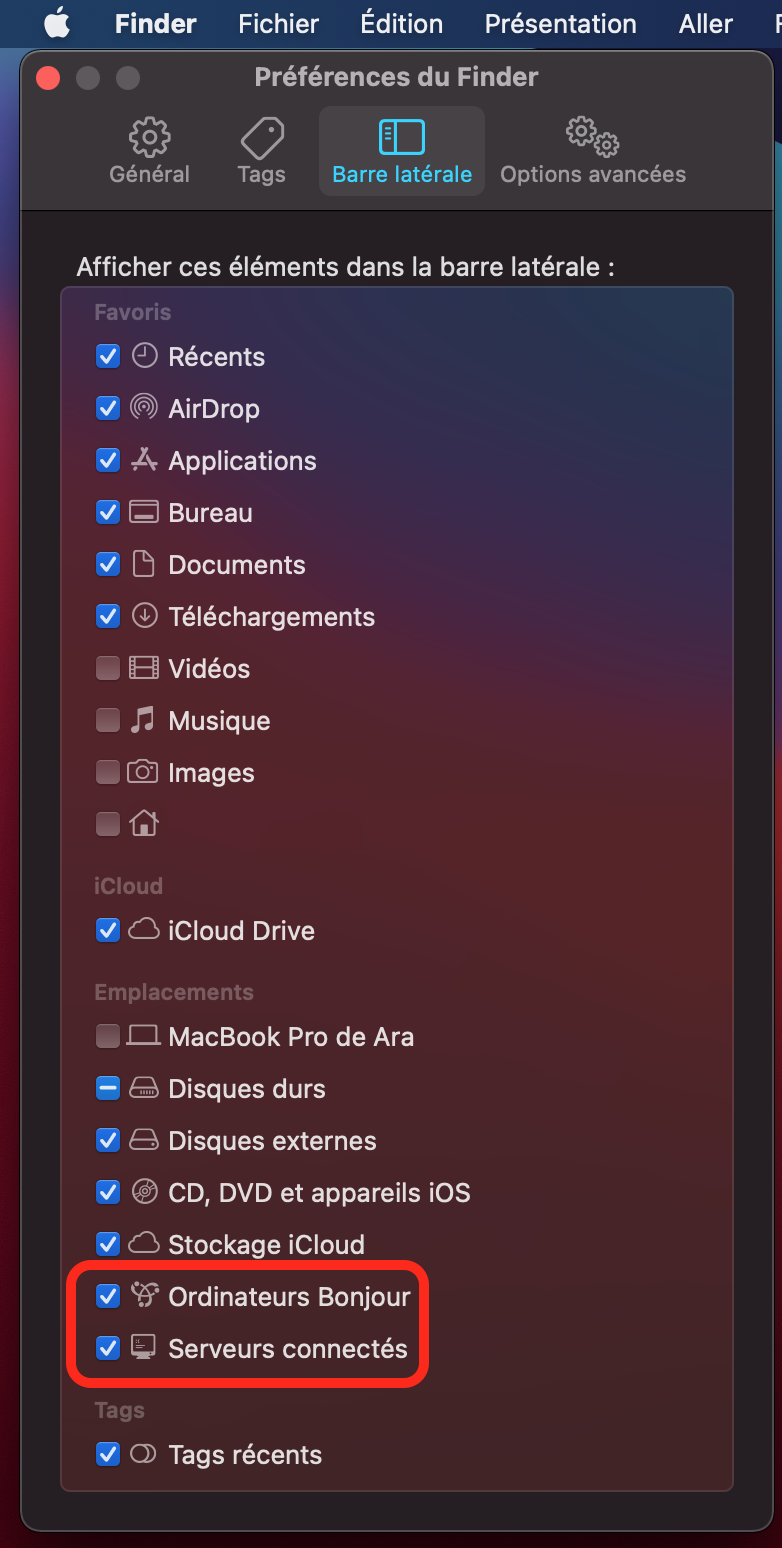Switch to the Général preferences tab
782x1548 pixels.
149,152
